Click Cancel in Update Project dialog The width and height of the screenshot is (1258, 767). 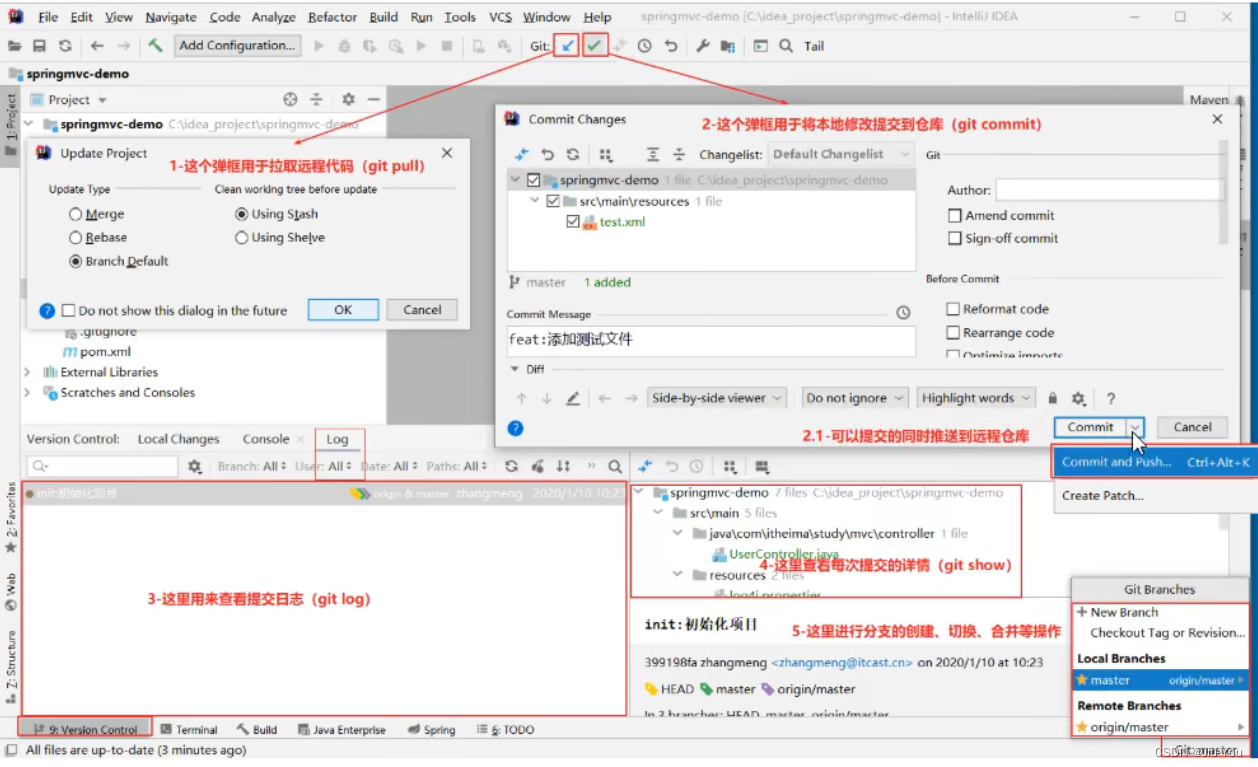tap(422, 310)
